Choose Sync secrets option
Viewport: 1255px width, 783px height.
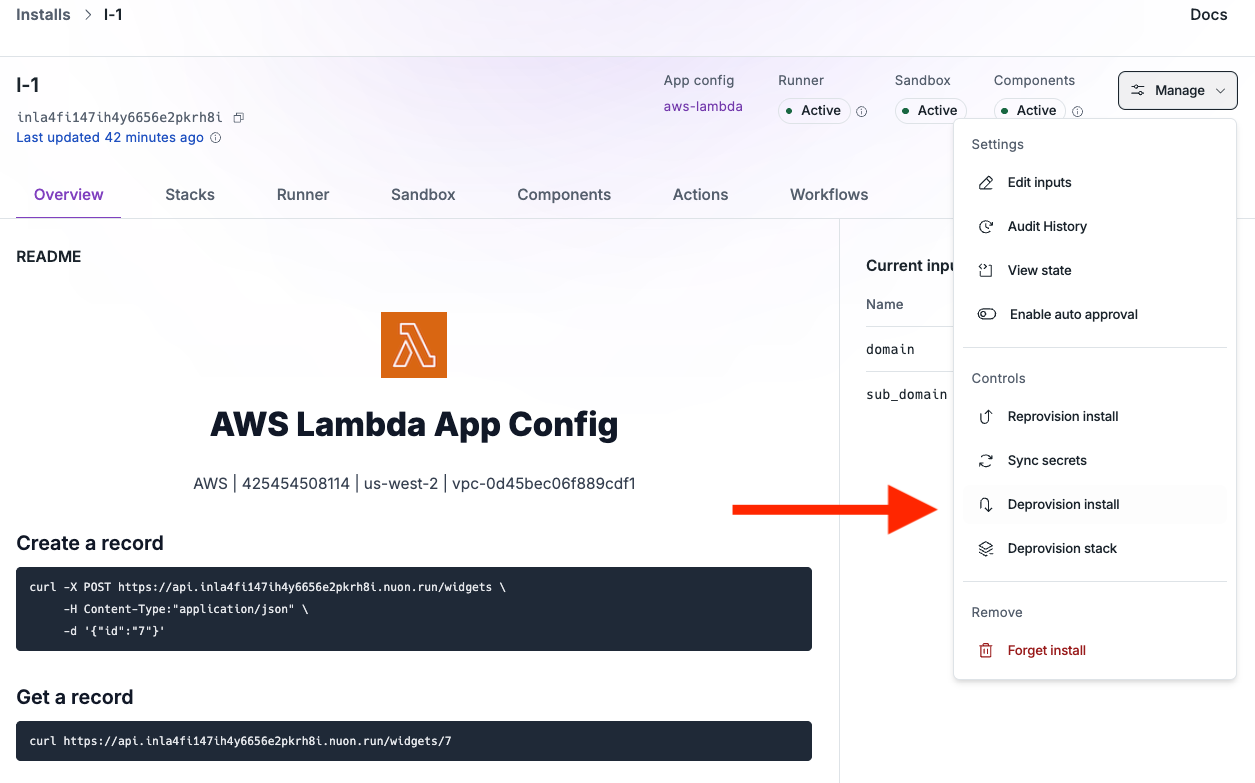pyautogui.click(x=1095, y=461)
